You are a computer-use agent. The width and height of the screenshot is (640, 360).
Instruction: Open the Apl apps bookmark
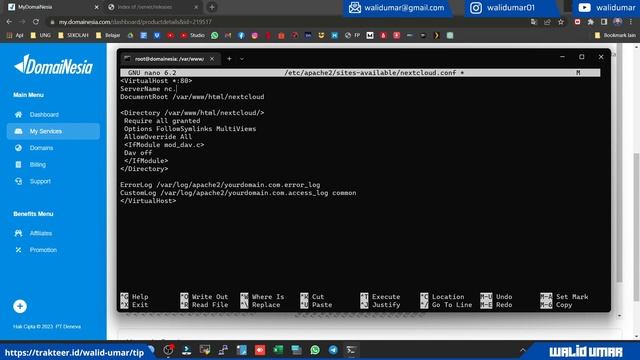tap(15, 36)
